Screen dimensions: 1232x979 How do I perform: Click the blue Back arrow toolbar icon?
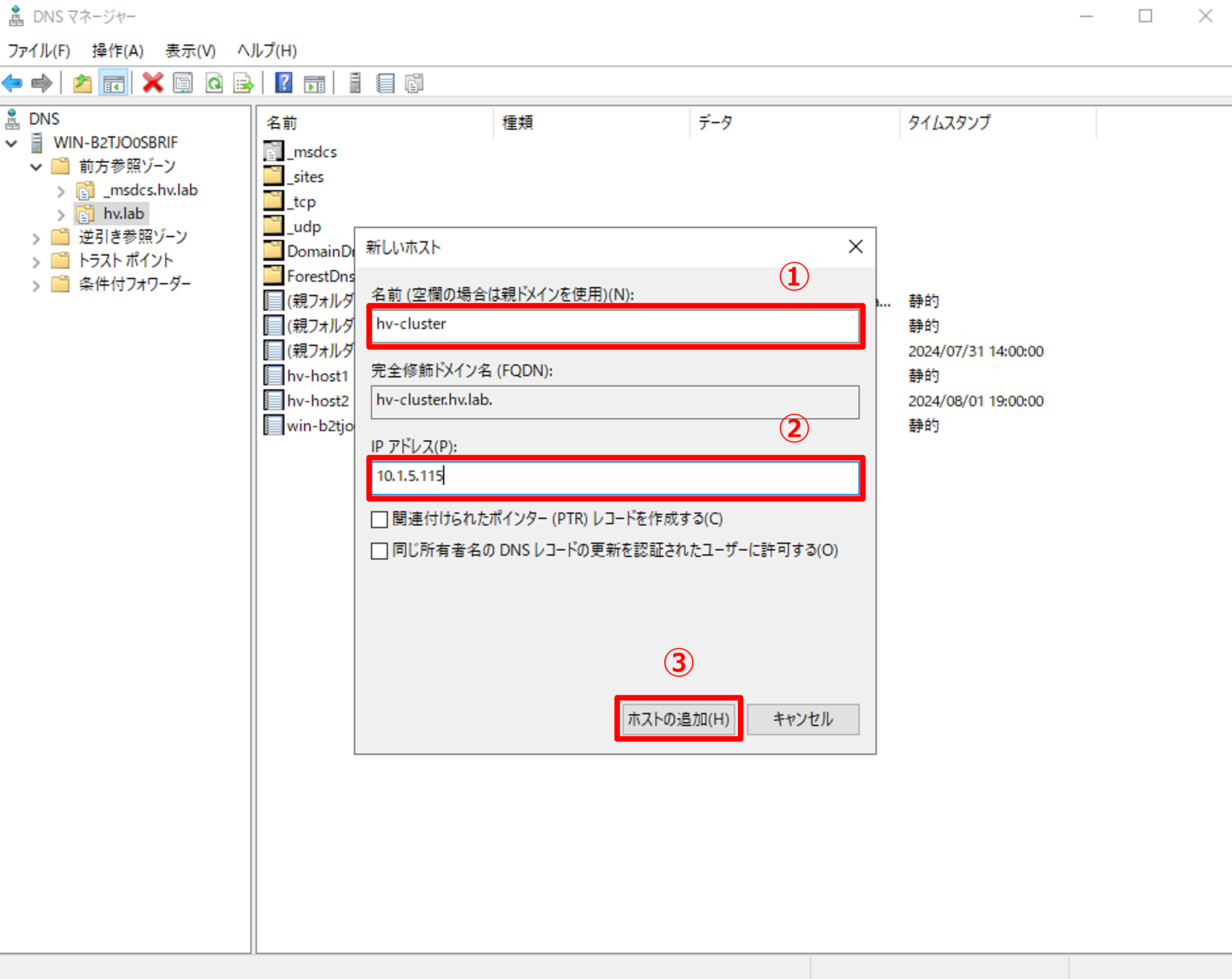[13, 83]
